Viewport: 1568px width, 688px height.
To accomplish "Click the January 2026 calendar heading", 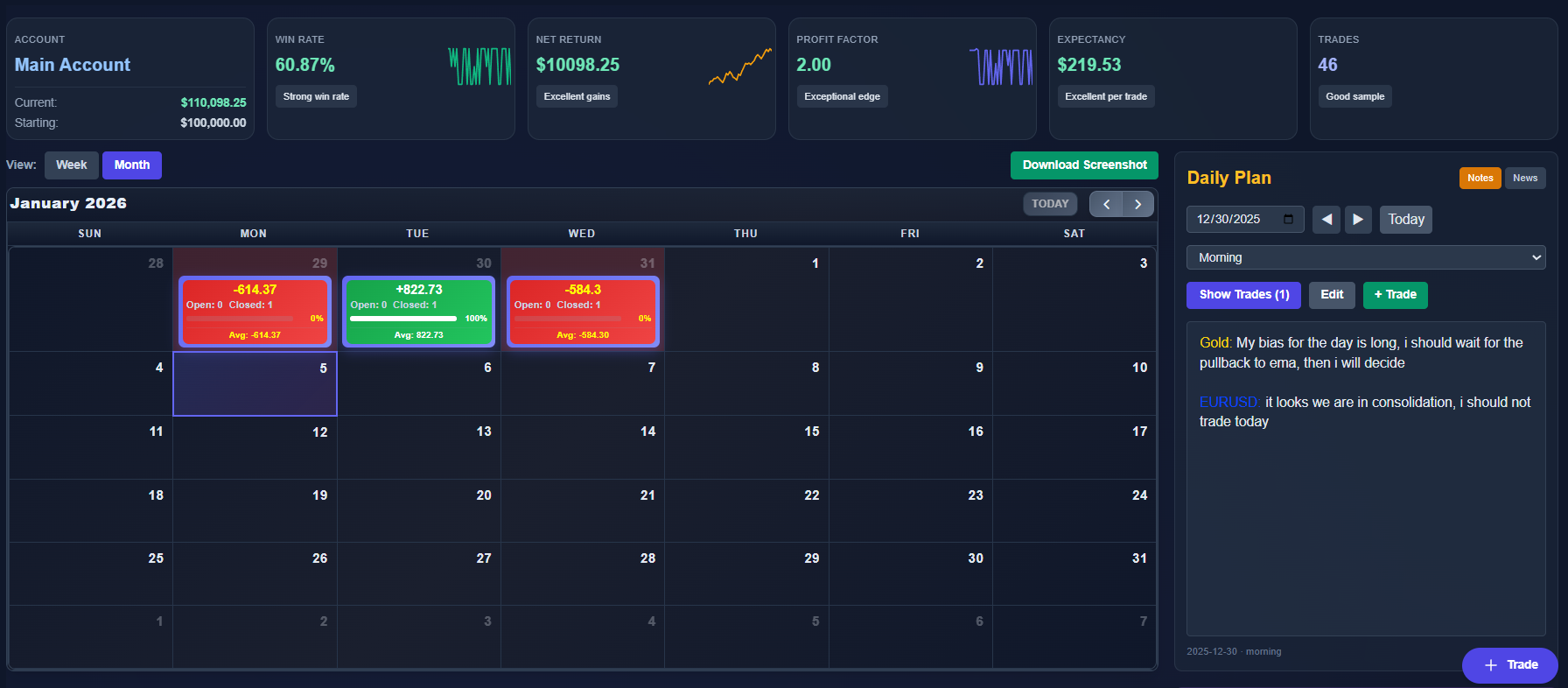I will [x=68, y=203].
